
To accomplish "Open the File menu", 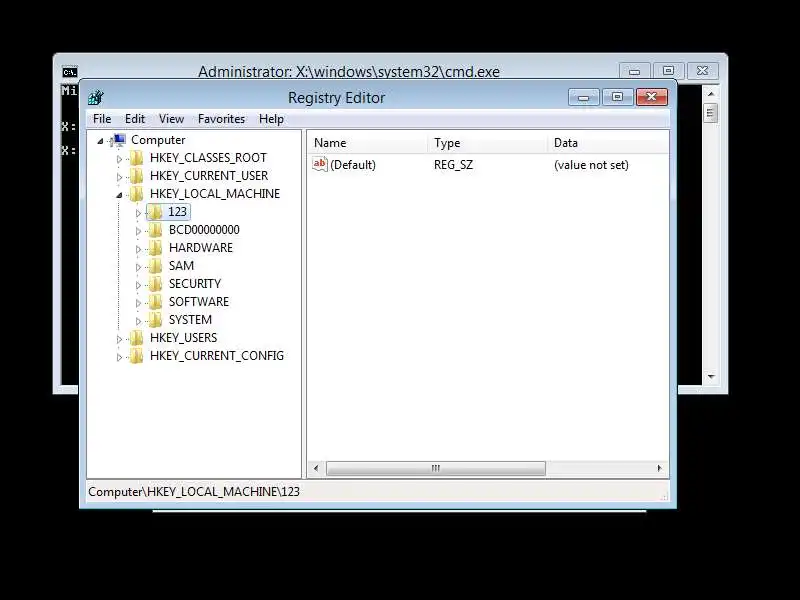I will pos(102,119).
